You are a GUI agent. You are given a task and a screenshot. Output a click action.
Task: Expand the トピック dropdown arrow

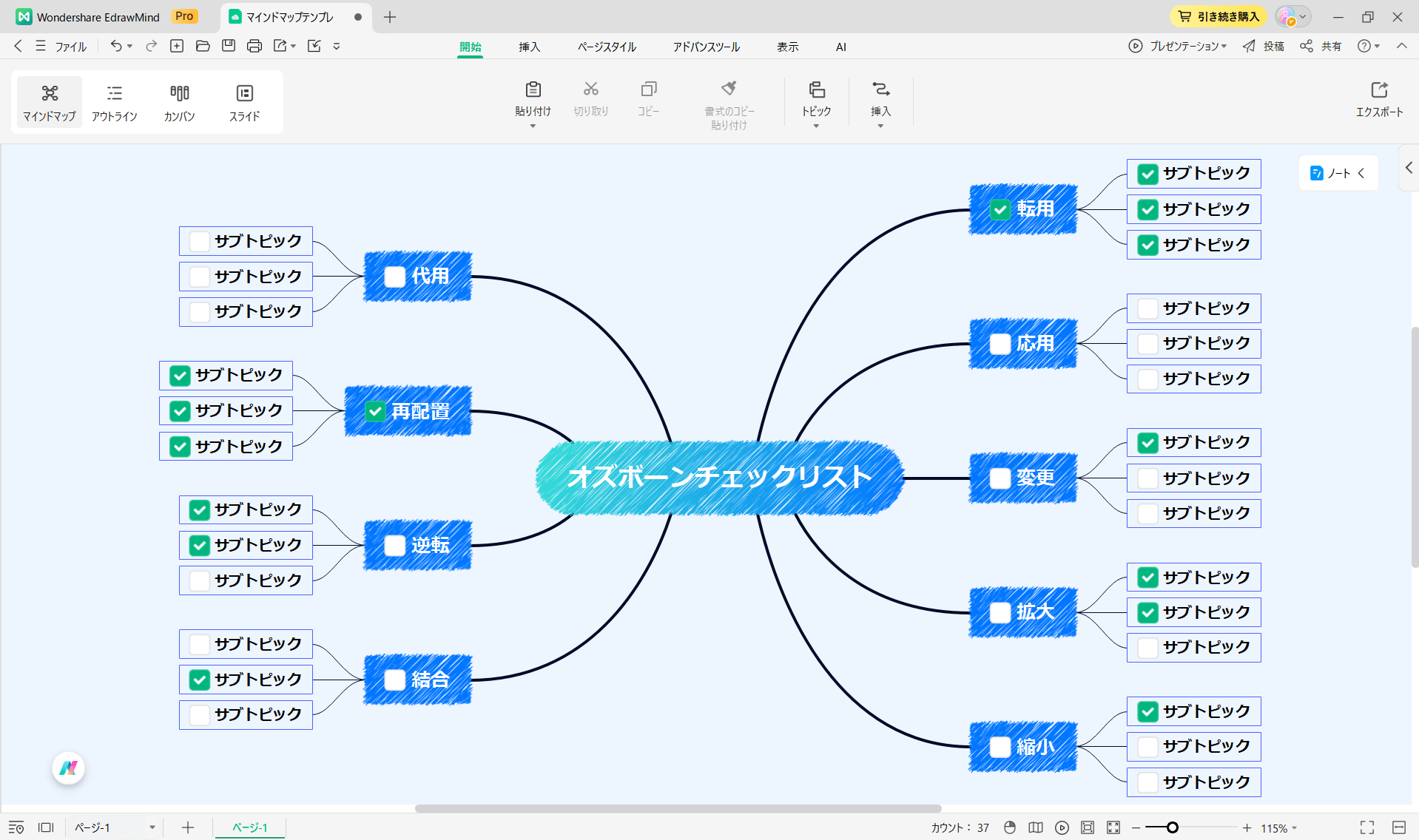[816, 126]
